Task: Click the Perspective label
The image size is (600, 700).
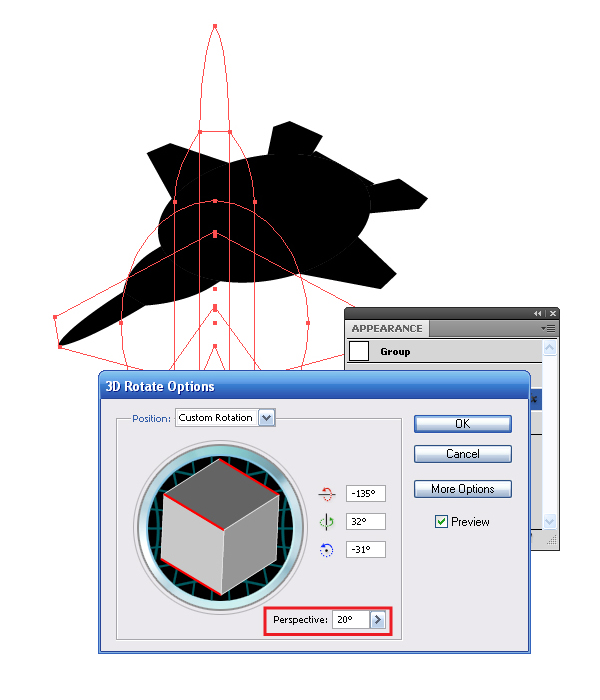Action: [300, 620]
